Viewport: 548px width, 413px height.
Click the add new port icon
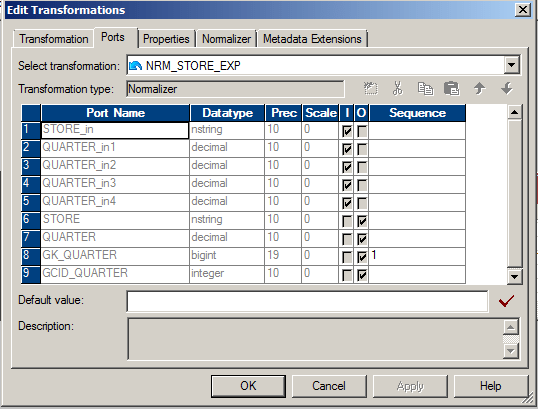click(370, 89)
